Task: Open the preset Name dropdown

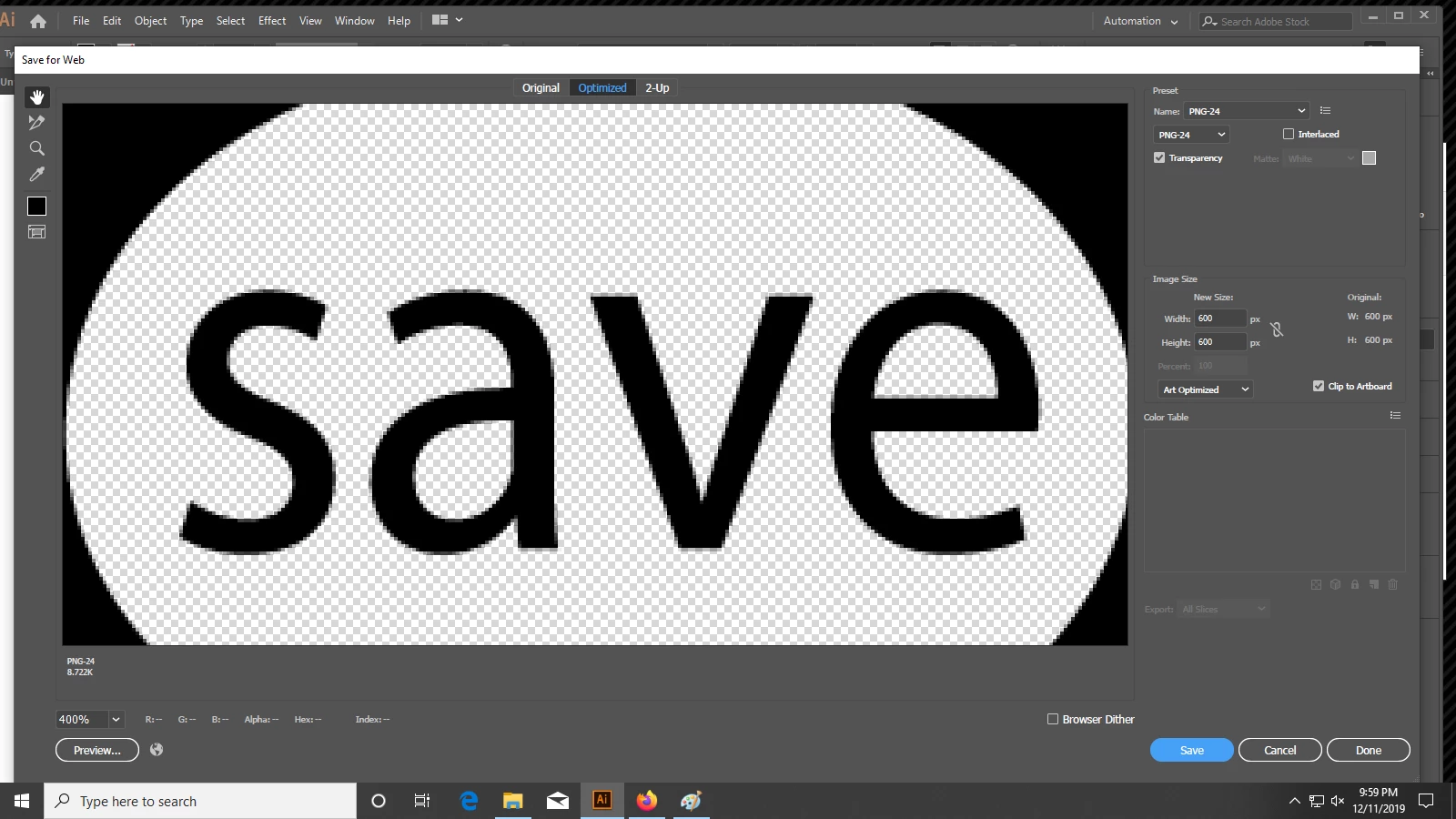Action: click(x=1246, y=111)
